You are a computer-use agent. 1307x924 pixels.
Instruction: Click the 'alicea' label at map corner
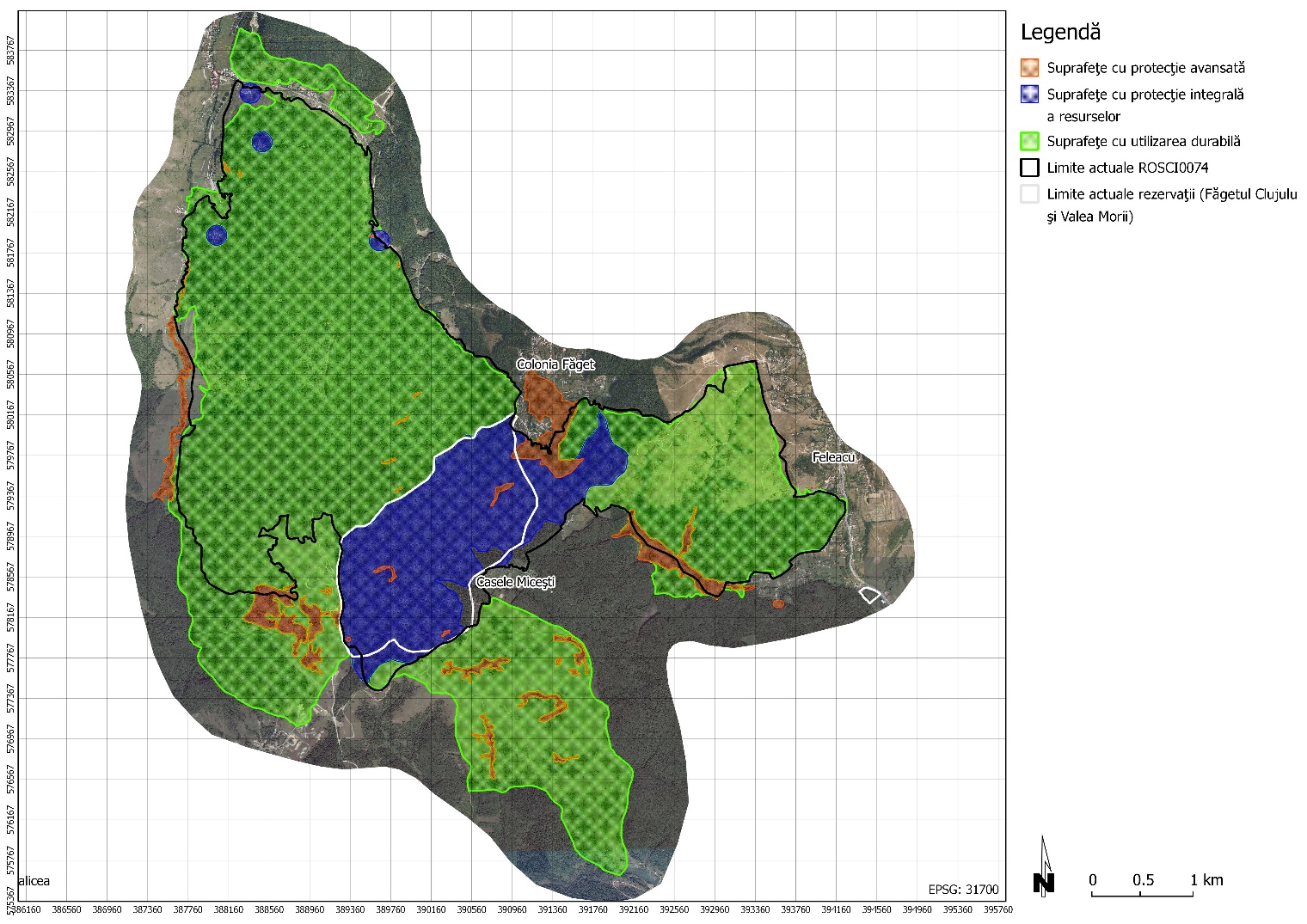[x=35, y=881]
